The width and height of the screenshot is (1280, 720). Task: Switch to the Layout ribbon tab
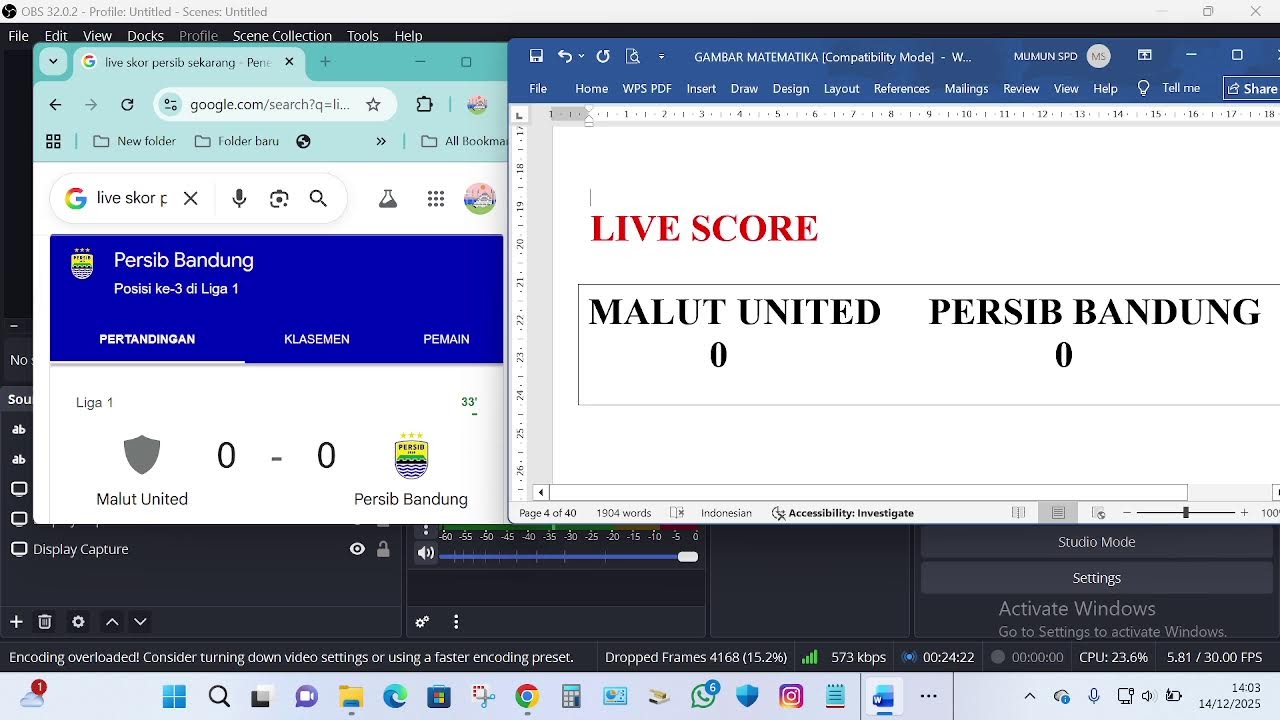(841, 88)
